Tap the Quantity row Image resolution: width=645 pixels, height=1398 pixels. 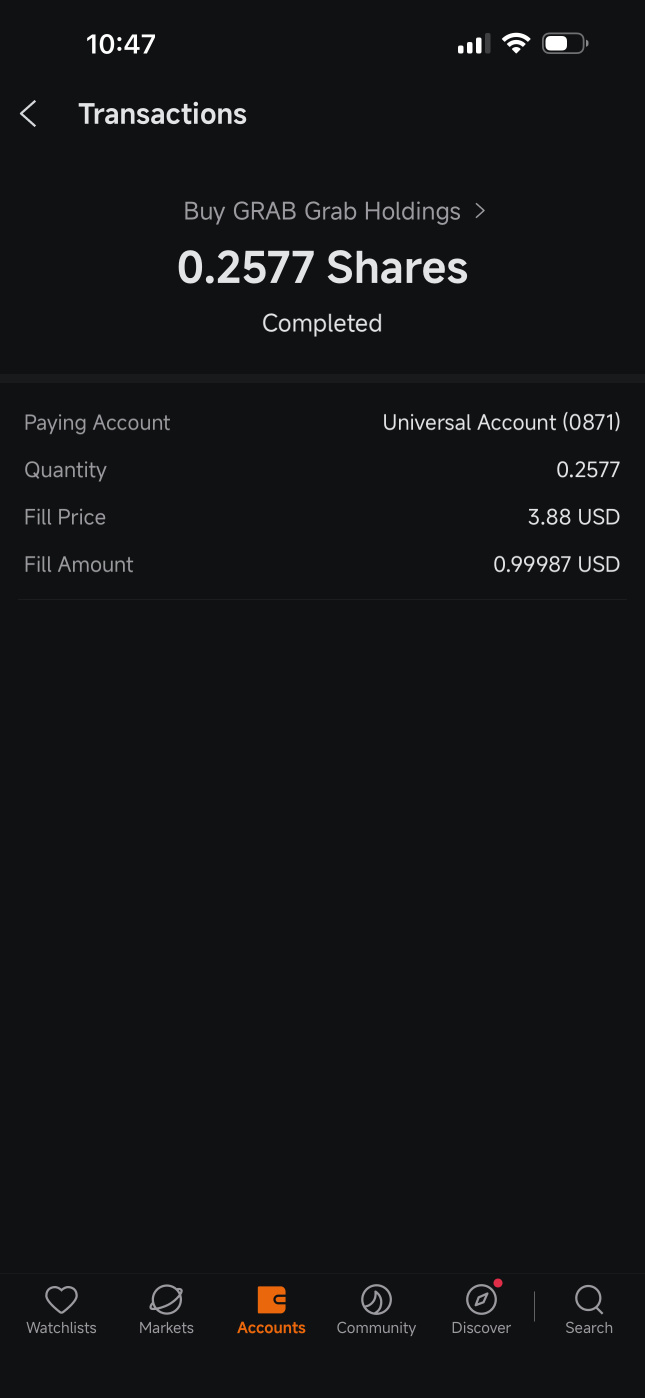coord(322,470)
